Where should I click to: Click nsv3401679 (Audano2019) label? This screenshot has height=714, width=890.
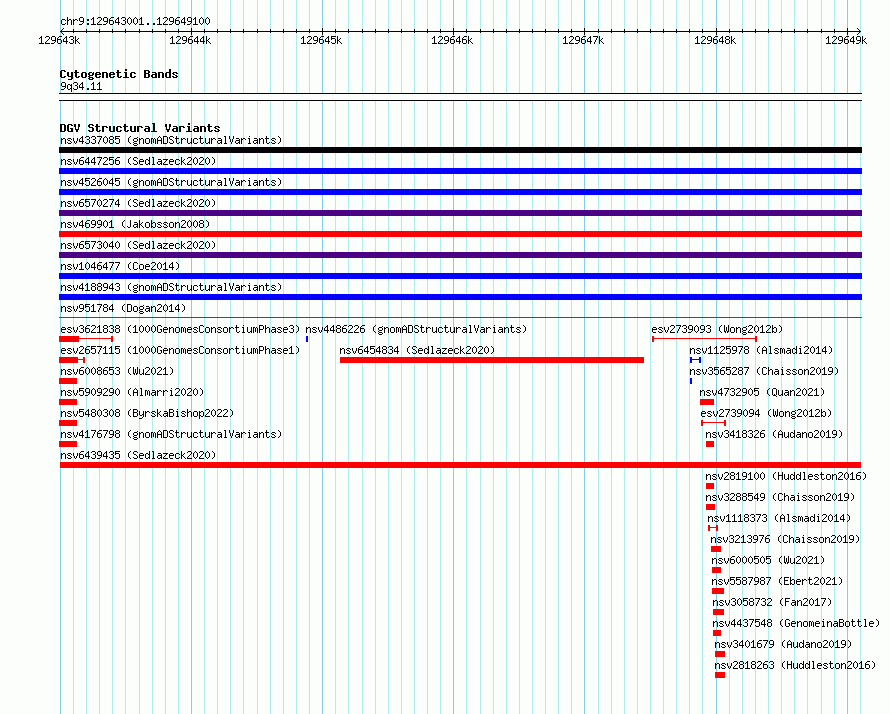click(783, 644)
